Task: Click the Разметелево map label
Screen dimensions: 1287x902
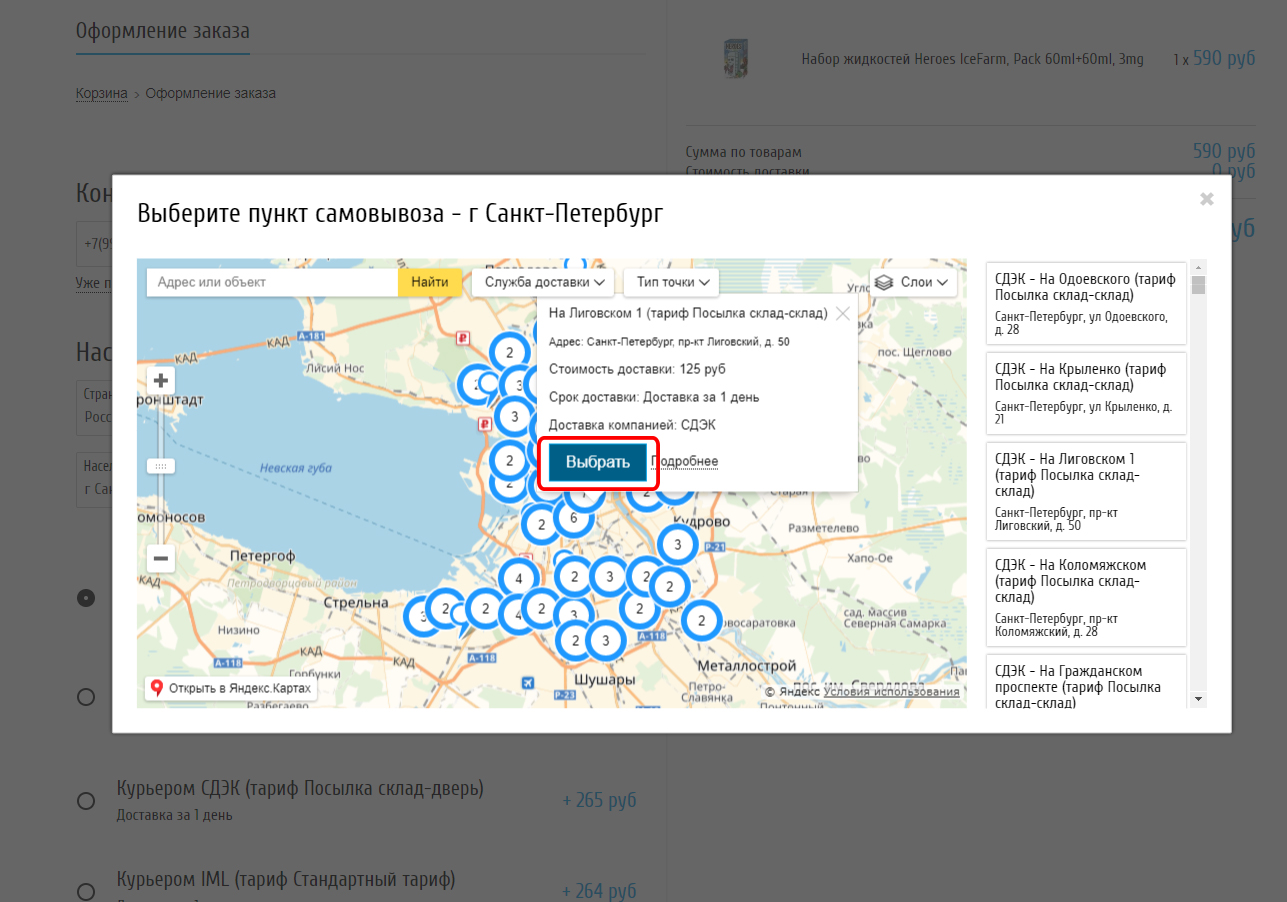Action: 824,527
